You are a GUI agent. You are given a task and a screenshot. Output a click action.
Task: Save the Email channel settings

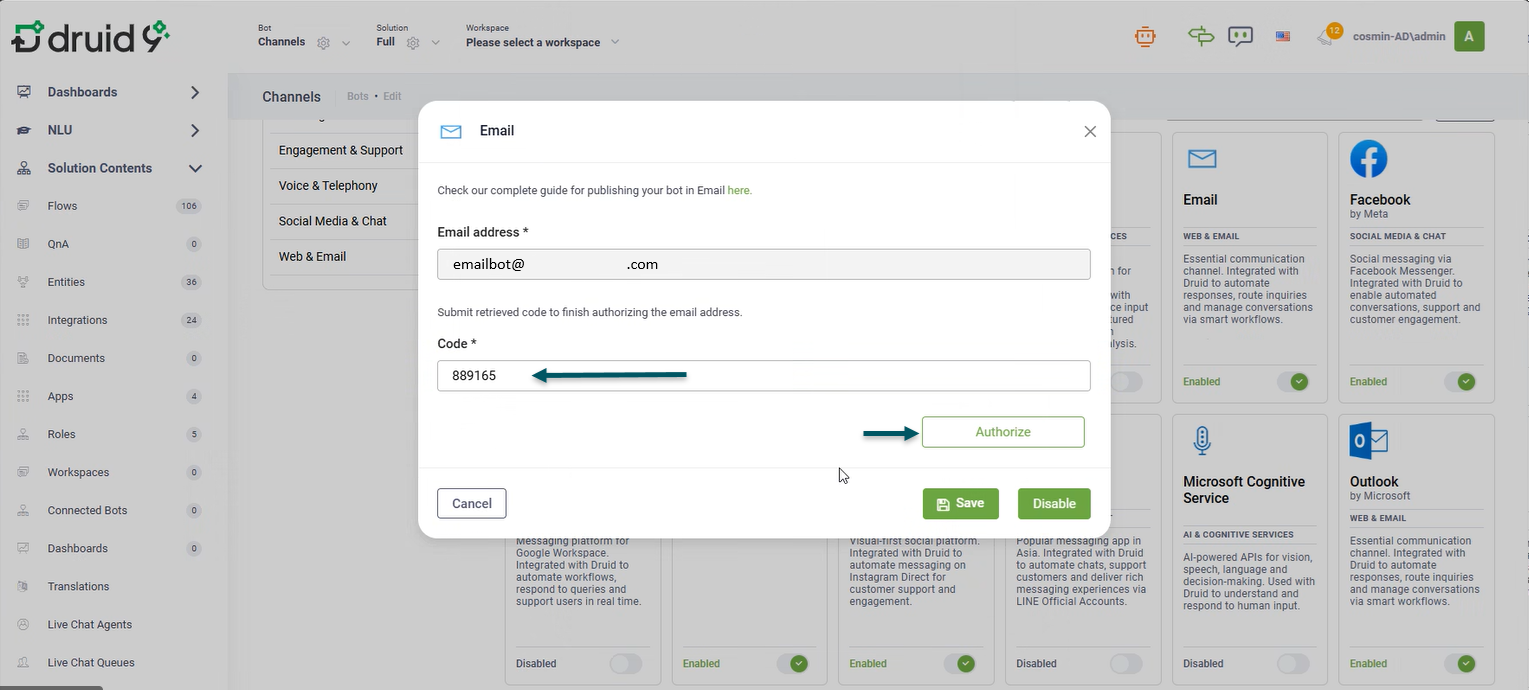[x=960, y=504]
